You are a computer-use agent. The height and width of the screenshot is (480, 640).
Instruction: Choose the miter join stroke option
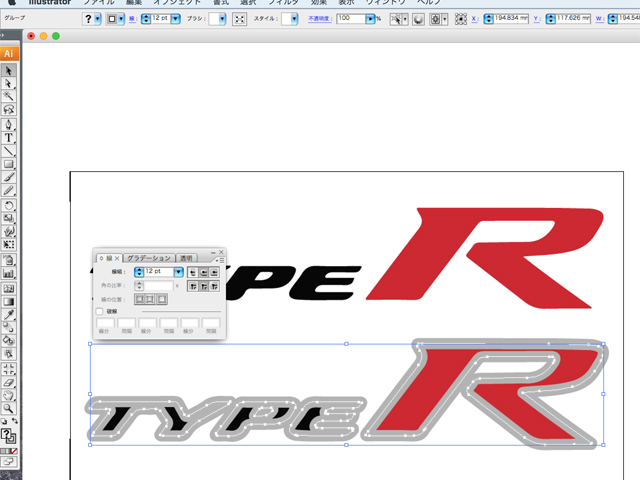[193, 286]
